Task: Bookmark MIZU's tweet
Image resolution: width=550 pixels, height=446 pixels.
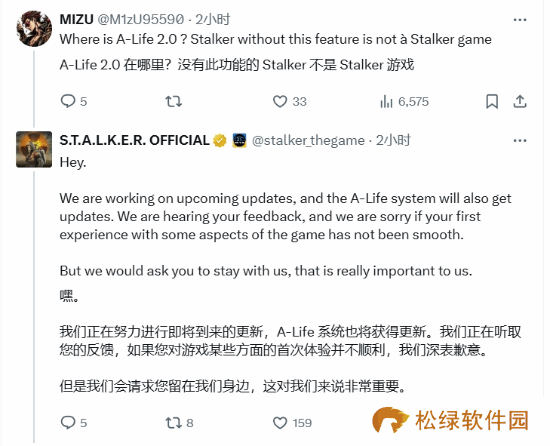Action: click(492, 102)
